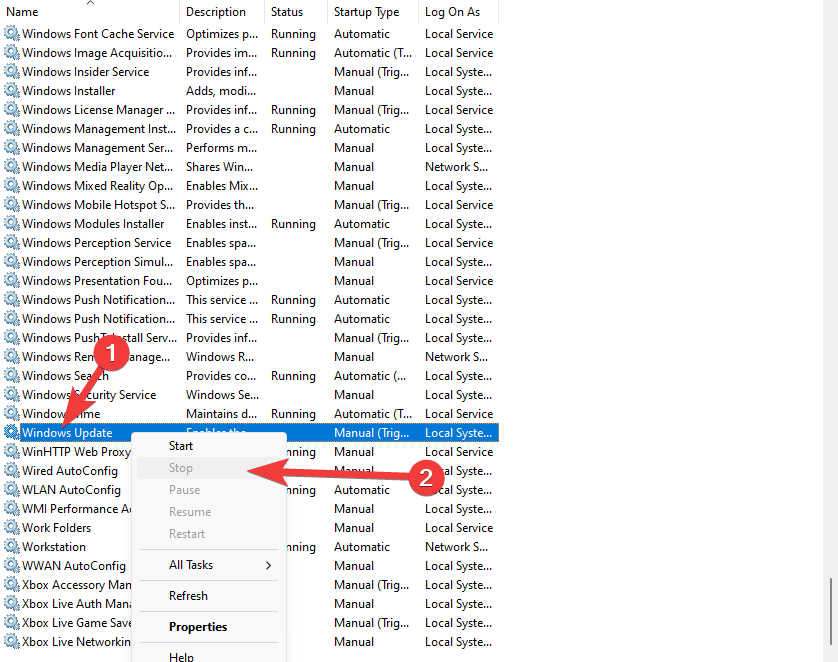Click the Windows Insider Service gear icon
Image resolution: width=838 pixels, height=662 pixels.
pos(12,72)
